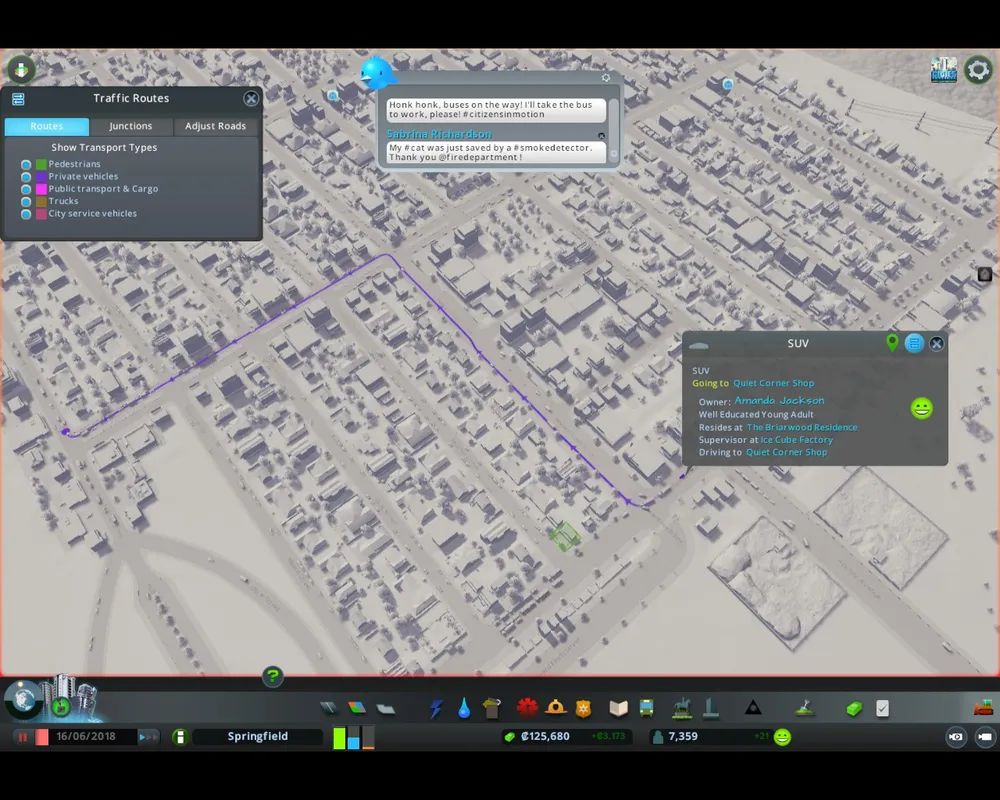Open the Water and Sewage menu
The height and width of the screenshot is (800, 1000).
(464, 708)
